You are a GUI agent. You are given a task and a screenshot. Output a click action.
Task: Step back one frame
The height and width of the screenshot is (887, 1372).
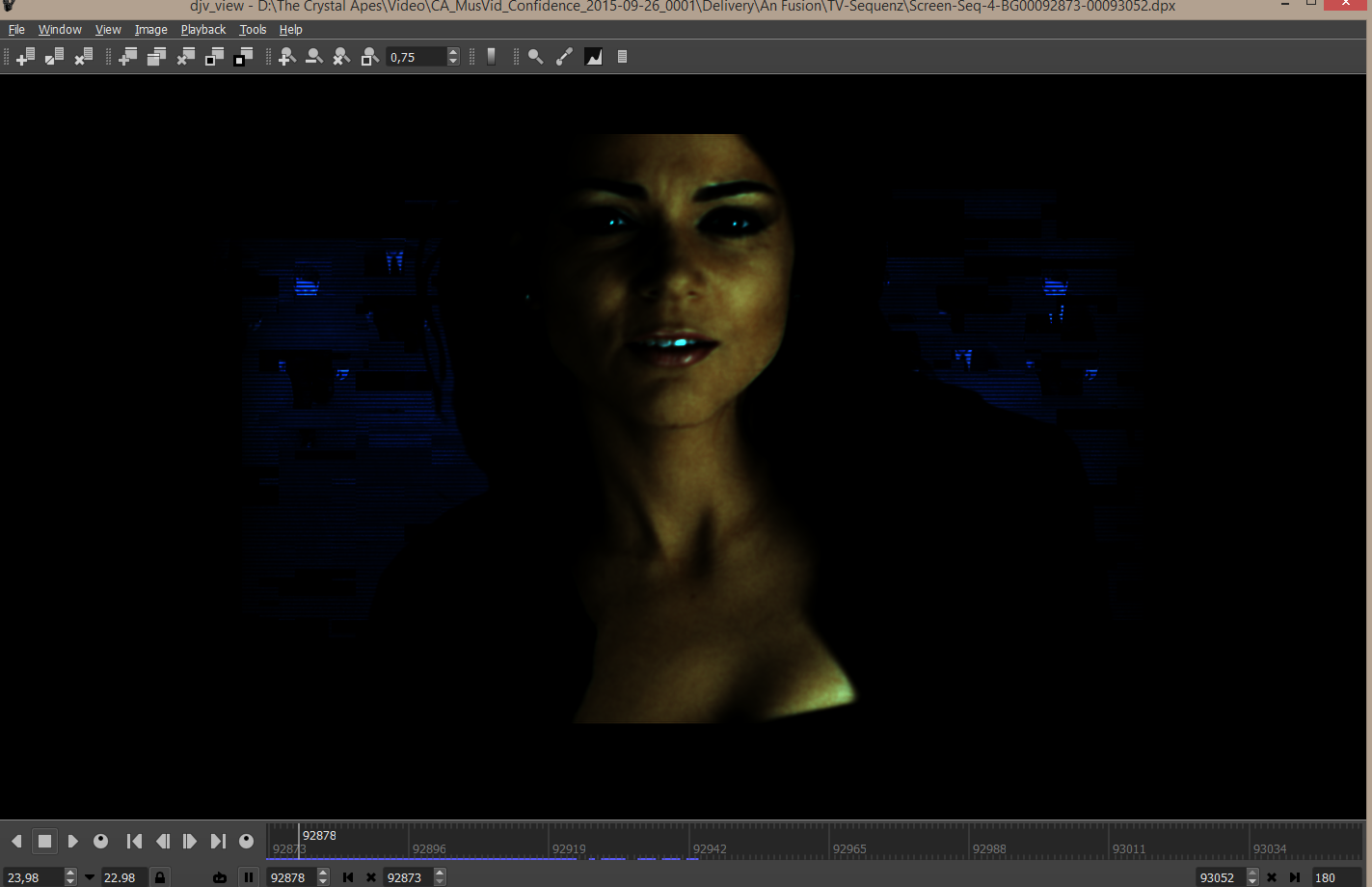click(x=163, y=841)
